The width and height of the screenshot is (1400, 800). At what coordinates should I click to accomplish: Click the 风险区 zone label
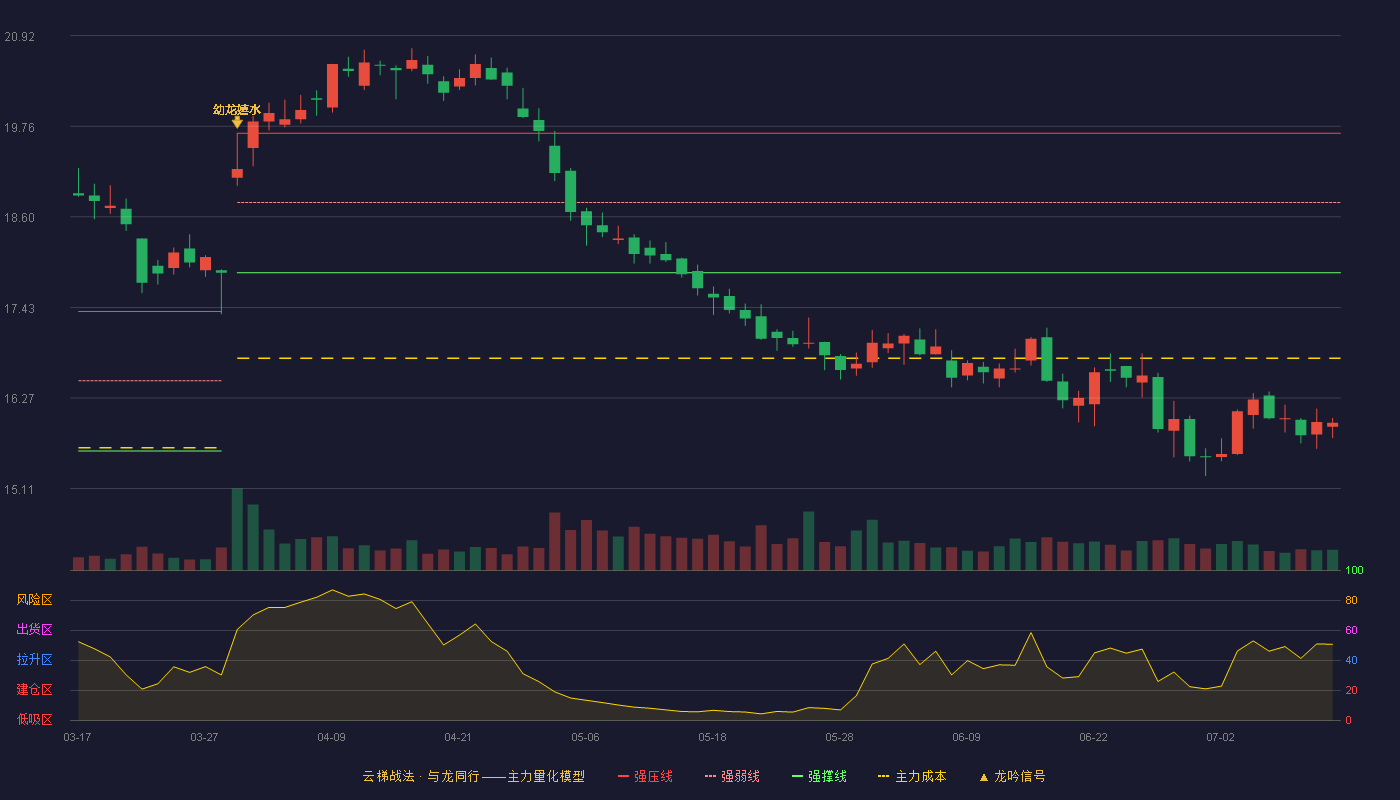[x=34, y=600]
